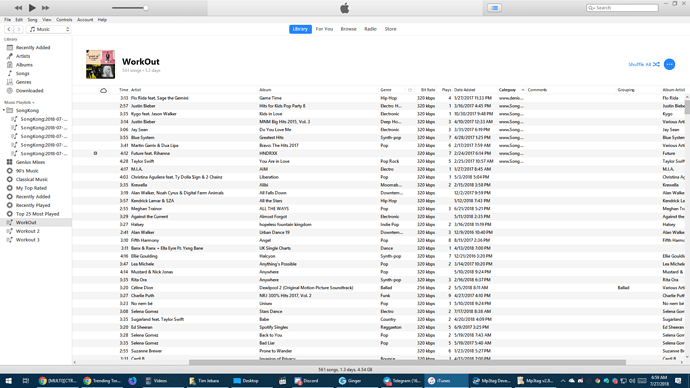
Task: Select Recently Added in Library sidebar
Action: tap(33, 48)
